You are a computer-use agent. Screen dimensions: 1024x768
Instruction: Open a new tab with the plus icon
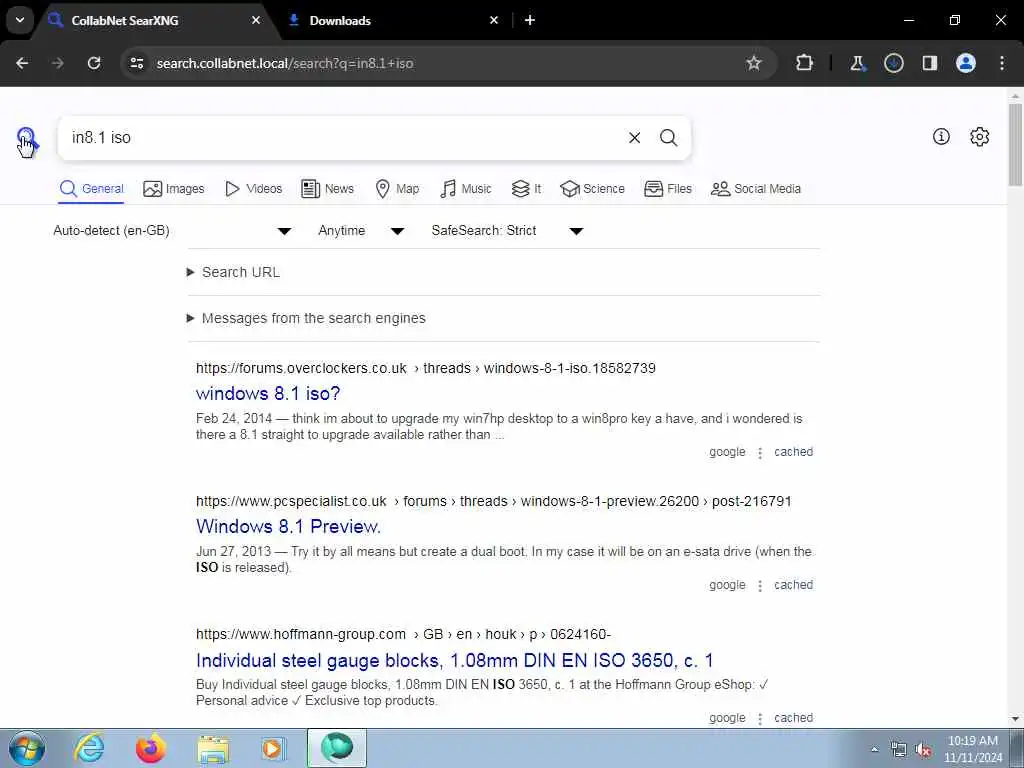[530, 20]
